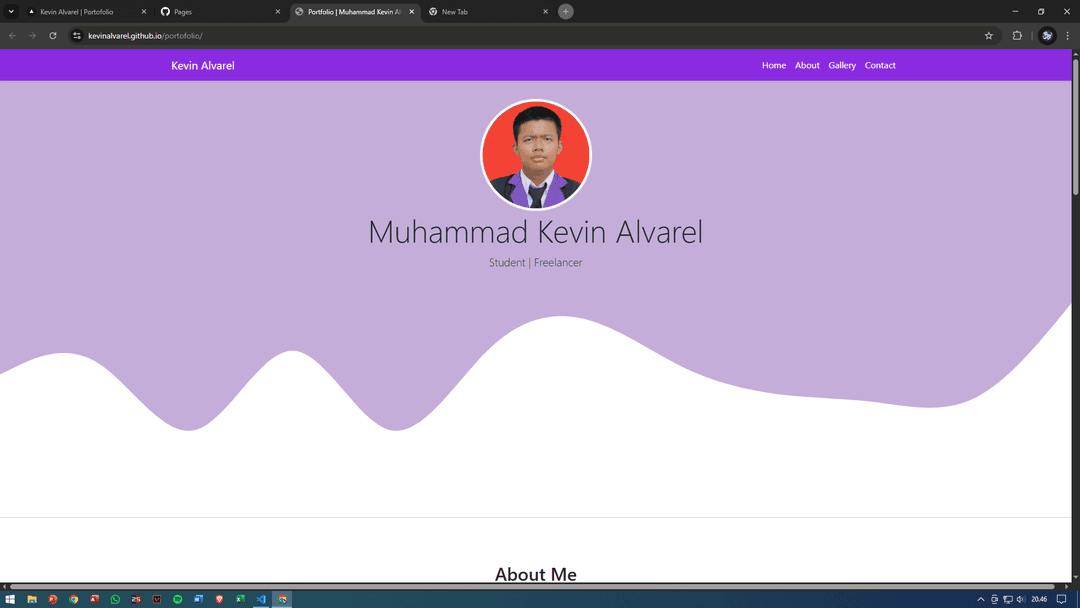1080x608 pixels.
Task: Go to the About navigation link
Action: pos(807,66)
